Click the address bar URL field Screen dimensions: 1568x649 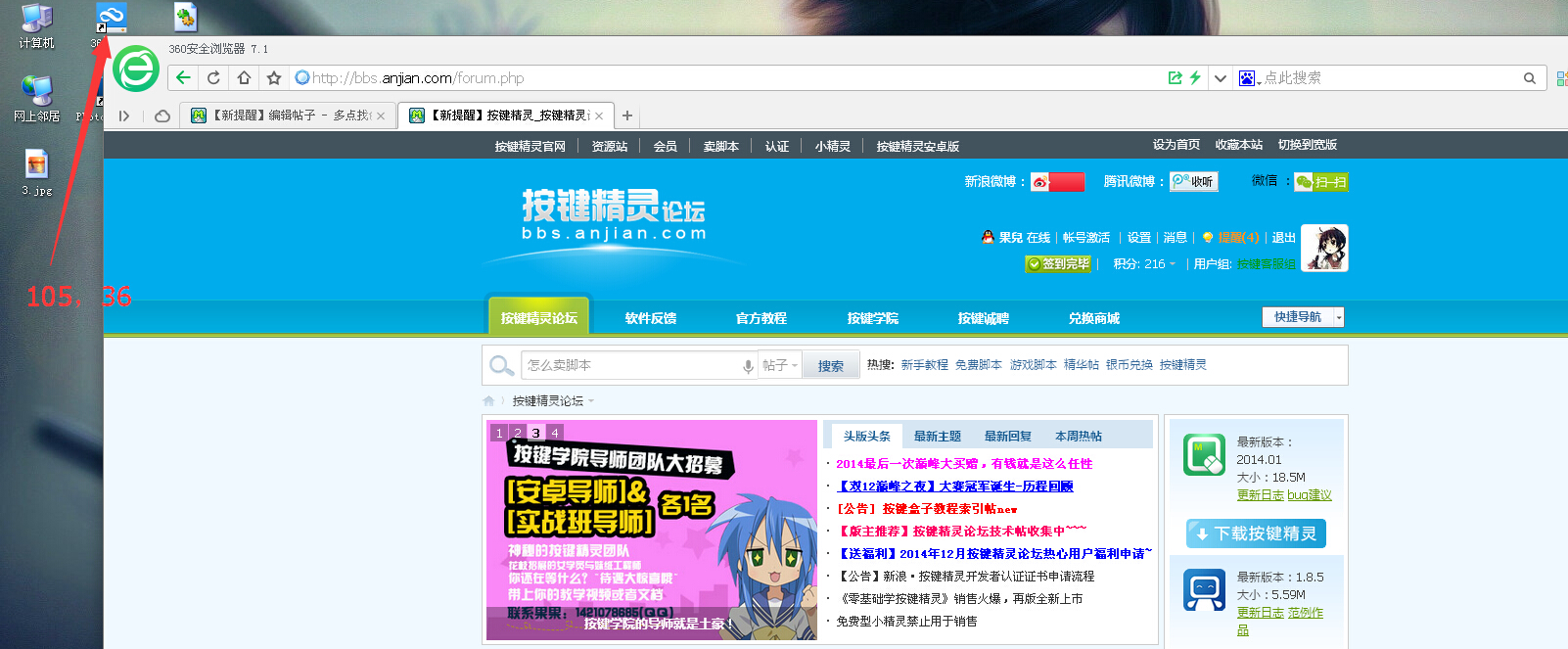724,77
